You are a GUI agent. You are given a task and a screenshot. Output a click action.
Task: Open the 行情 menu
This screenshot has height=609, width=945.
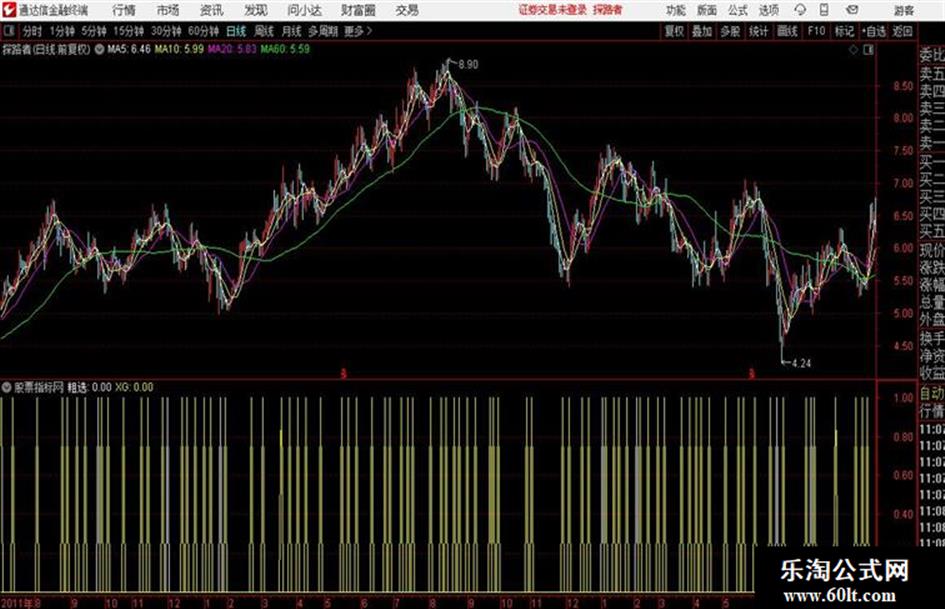[124, 10]
